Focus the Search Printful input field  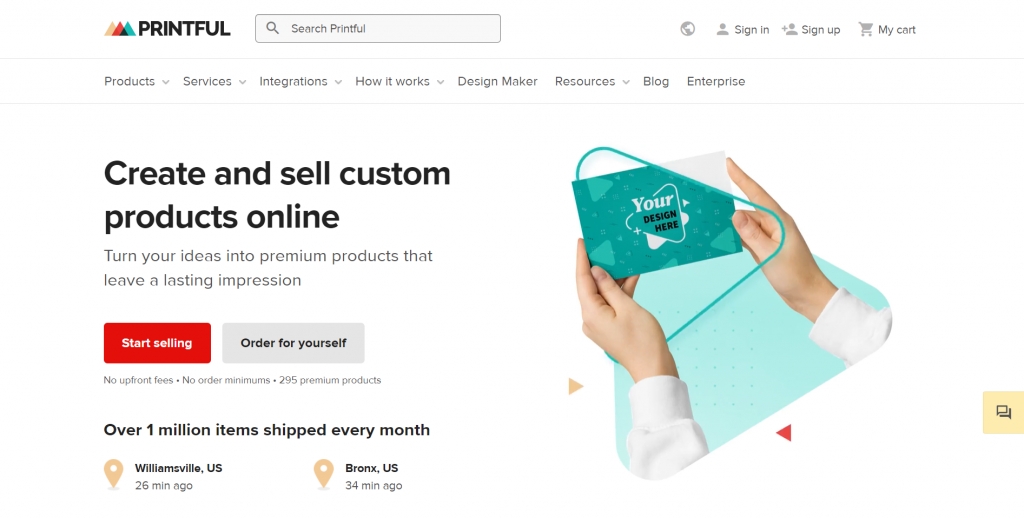[x=390, y=29]
